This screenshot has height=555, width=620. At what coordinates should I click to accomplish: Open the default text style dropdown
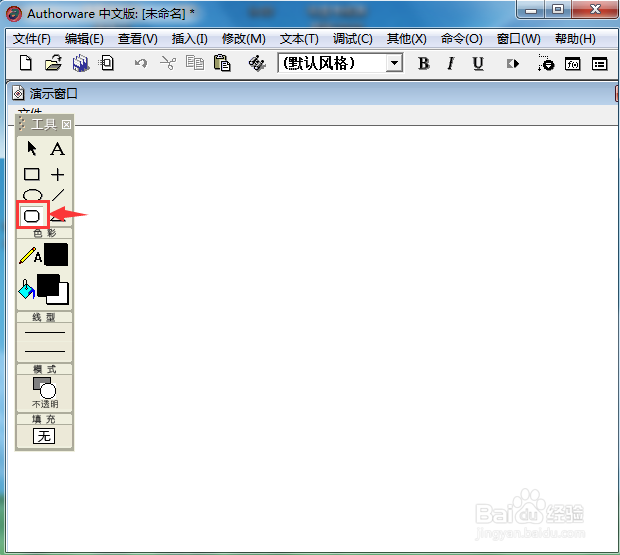[394, 63]
